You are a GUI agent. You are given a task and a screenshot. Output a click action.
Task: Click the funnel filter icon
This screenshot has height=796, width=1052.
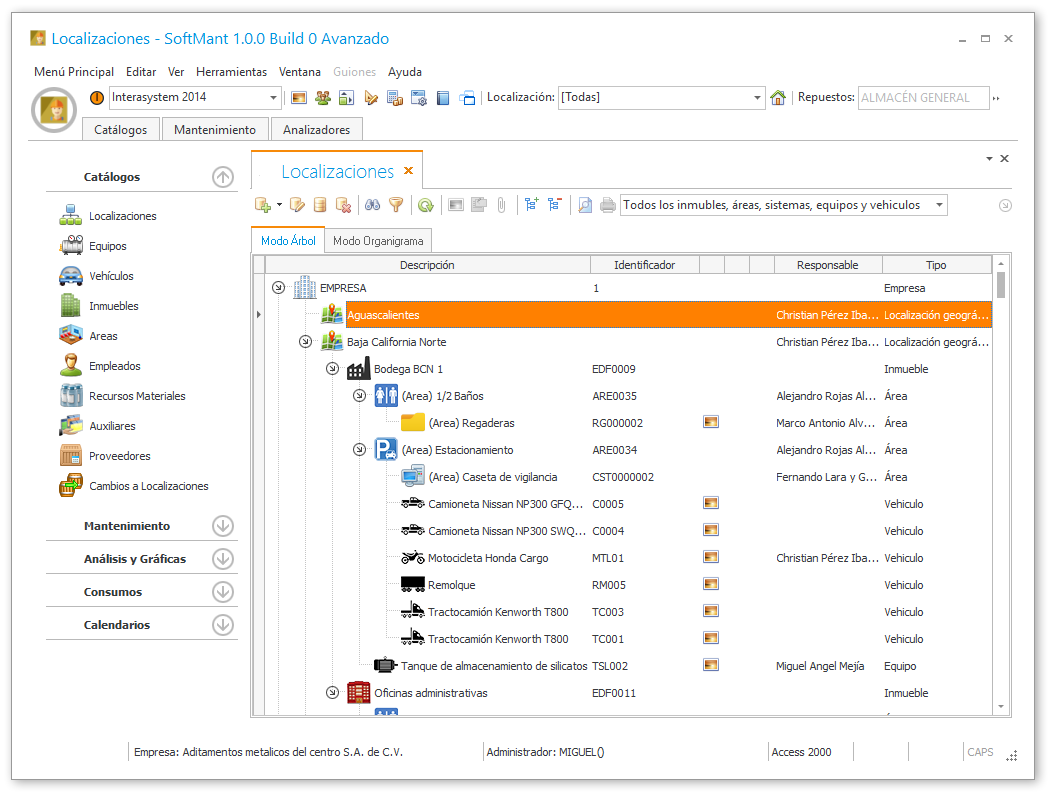tap(396, 205)
